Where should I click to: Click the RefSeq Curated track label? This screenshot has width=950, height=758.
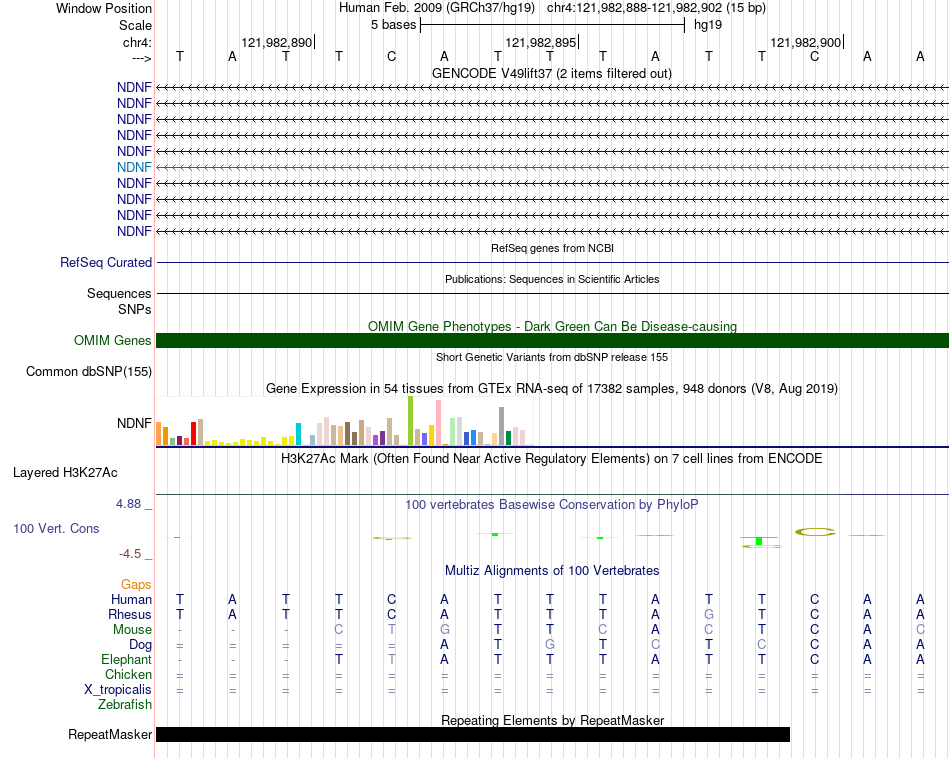coord(105,262)
